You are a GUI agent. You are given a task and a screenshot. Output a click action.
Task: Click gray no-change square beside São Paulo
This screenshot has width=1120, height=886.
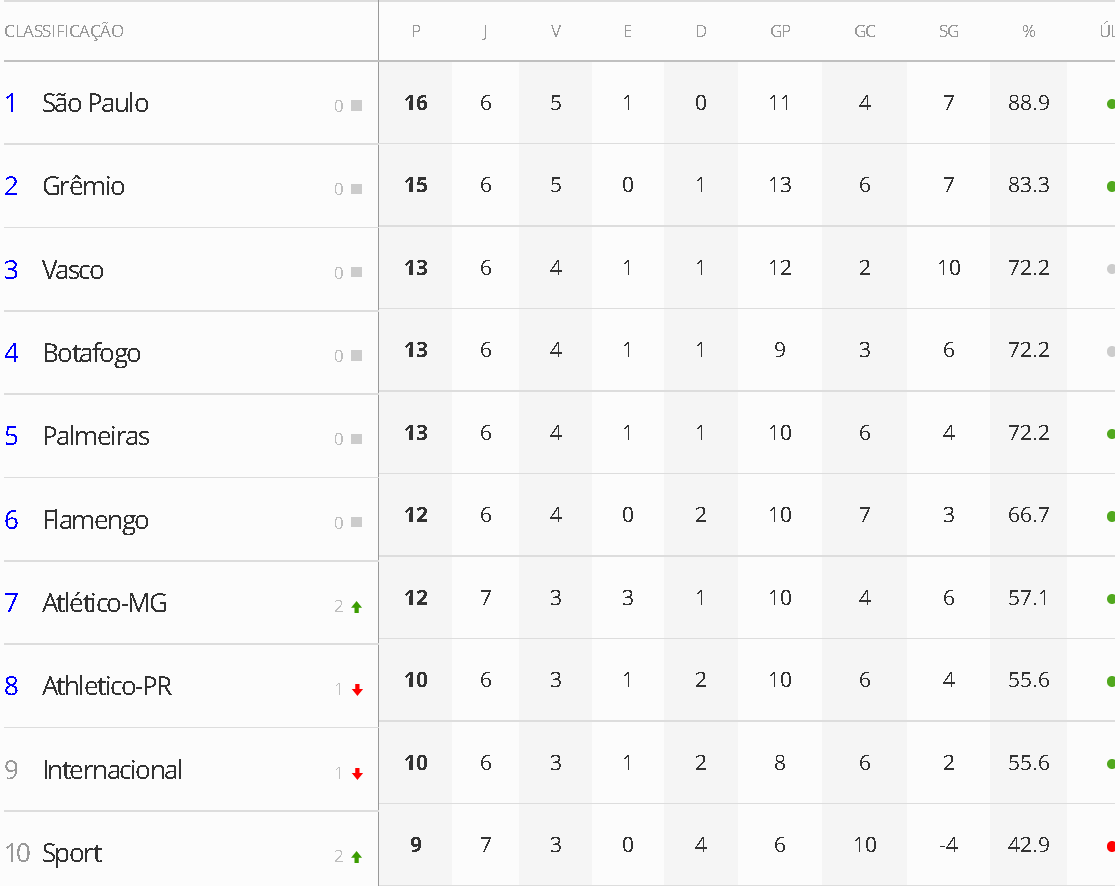(356, 106)
